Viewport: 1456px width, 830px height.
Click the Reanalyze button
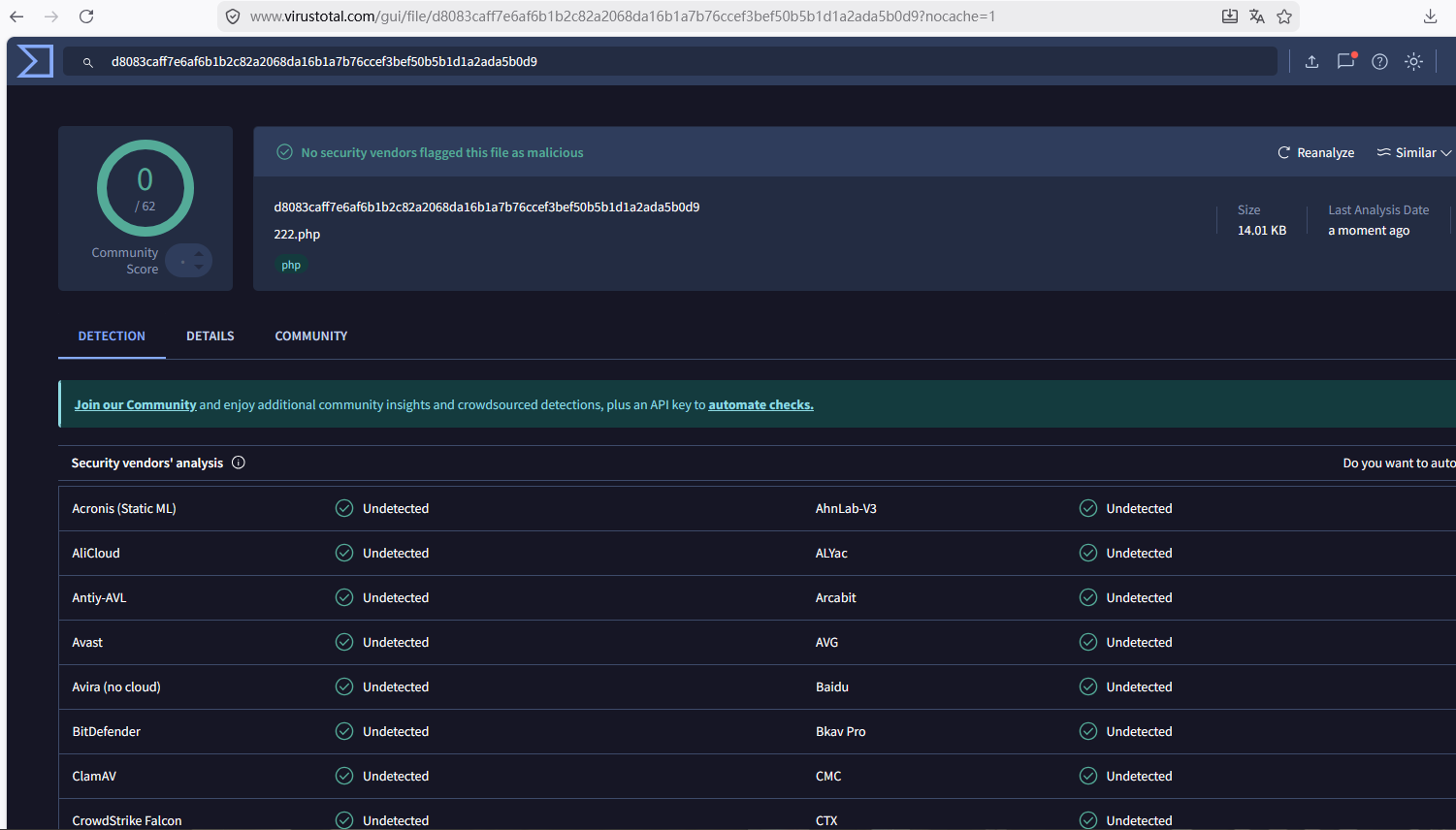click(x=1316, y=152)
